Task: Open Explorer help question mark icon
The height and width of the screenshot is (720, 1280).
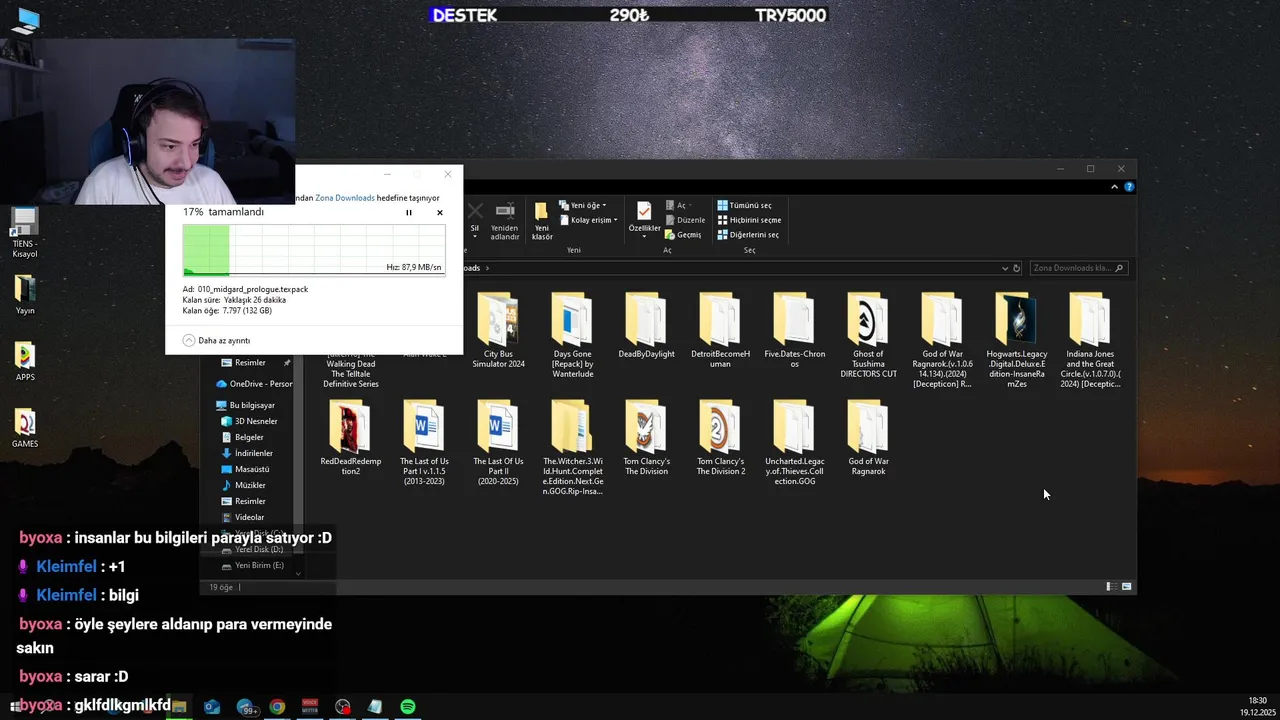Action: pyautogui.click(x=1129, y=187)
